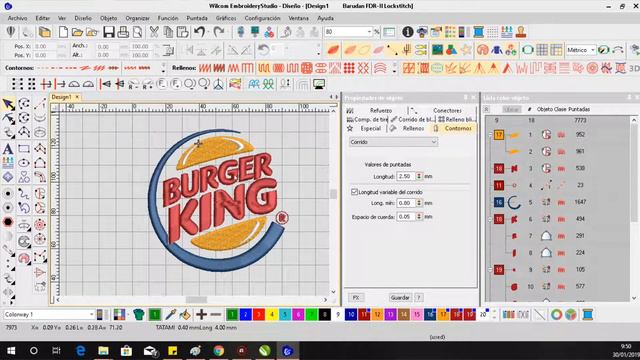Open the Métrico units dropdown

tap(592, 50)
